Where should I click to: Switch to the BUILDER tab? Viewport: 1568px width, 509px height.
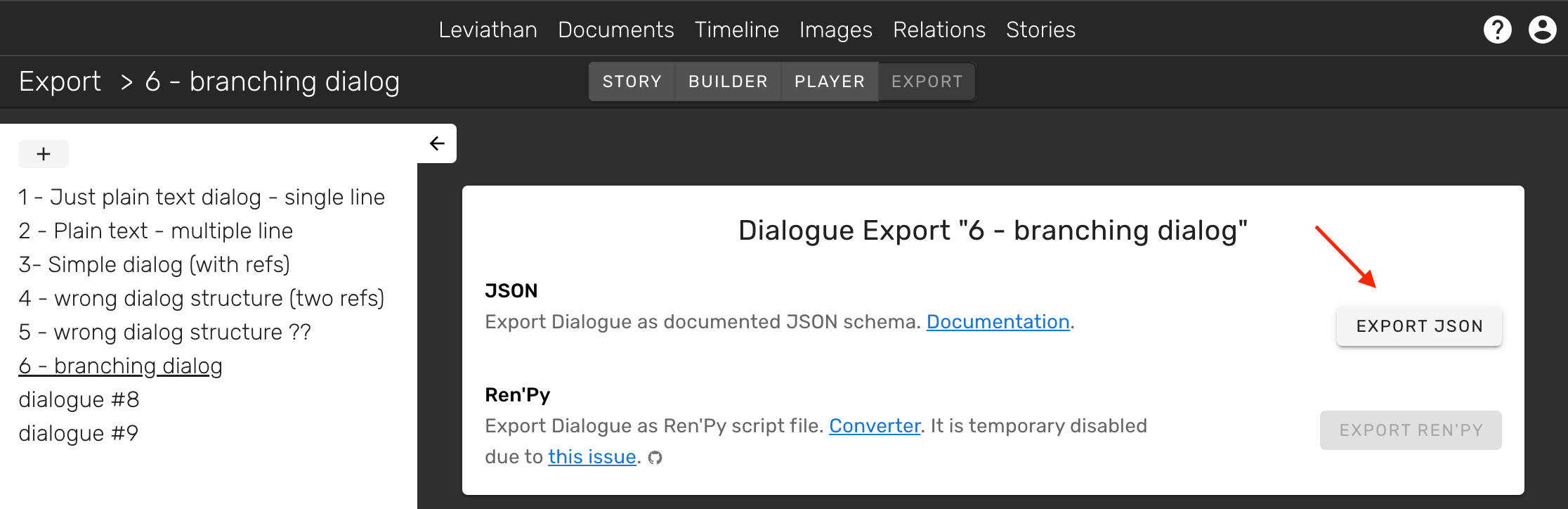(x=729, y=82)
